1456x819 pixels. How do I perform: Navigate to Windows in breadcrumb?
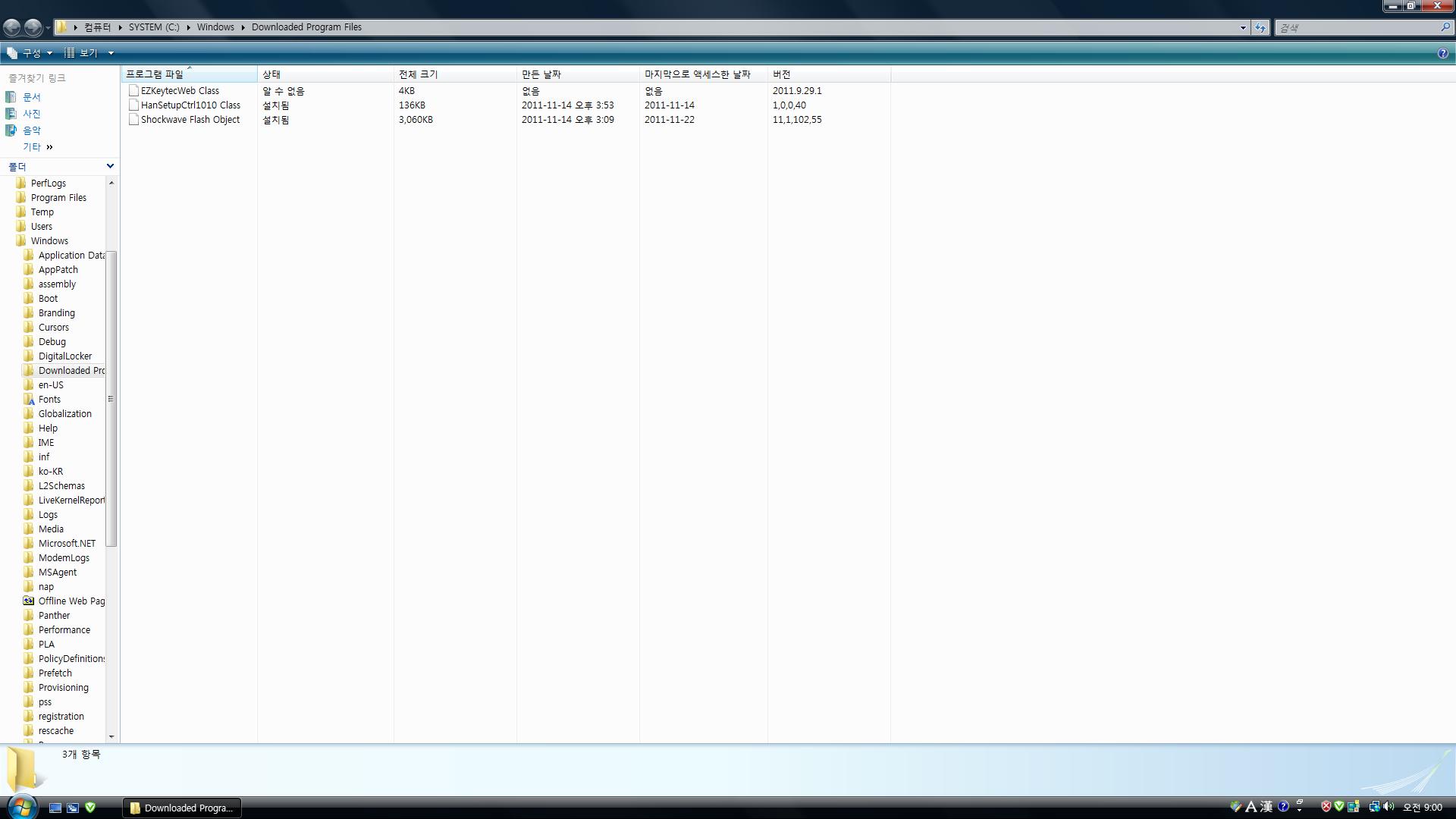point(215,27)
